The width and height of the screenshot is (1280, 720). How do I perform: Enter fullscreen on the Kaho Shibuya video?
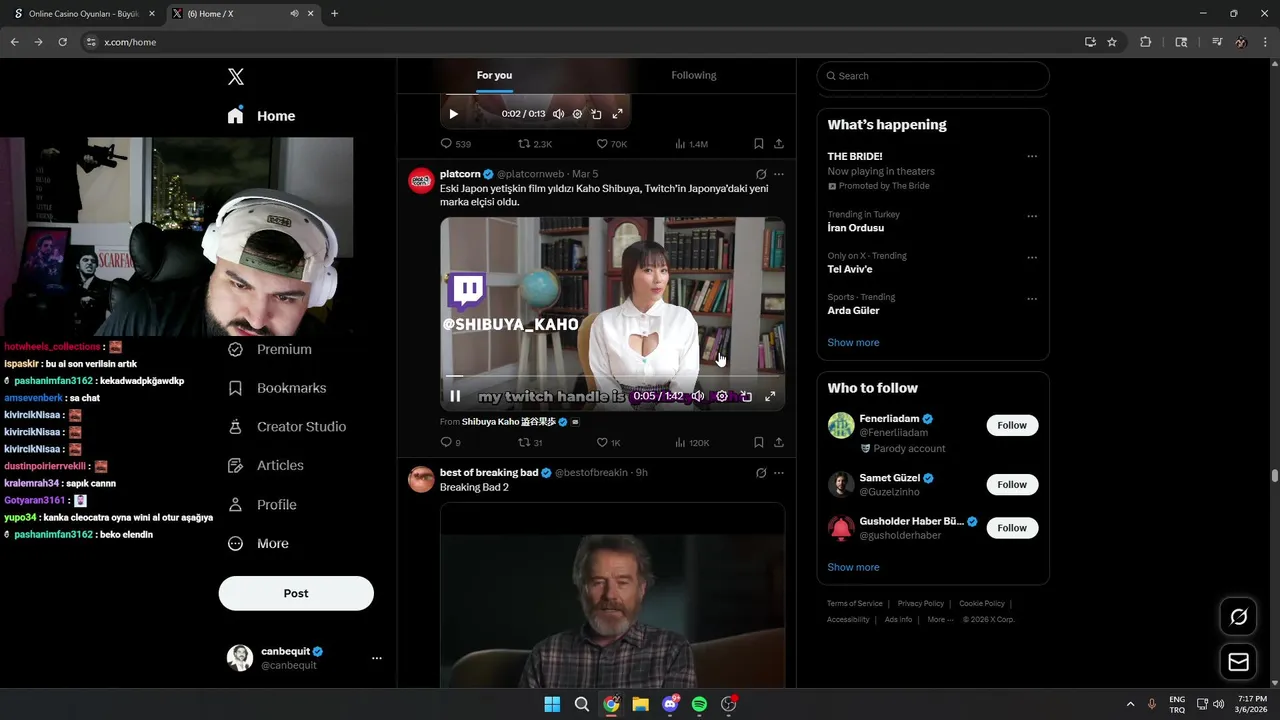point(770,396)
